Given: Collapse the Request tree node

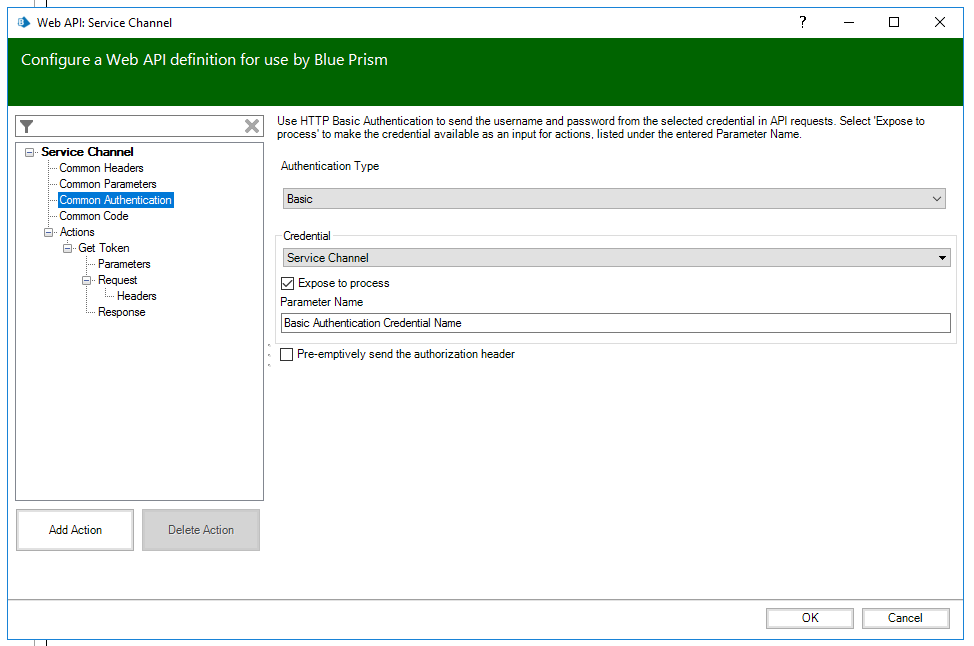Looking at the screenshot, I should (x=87, y=280).
